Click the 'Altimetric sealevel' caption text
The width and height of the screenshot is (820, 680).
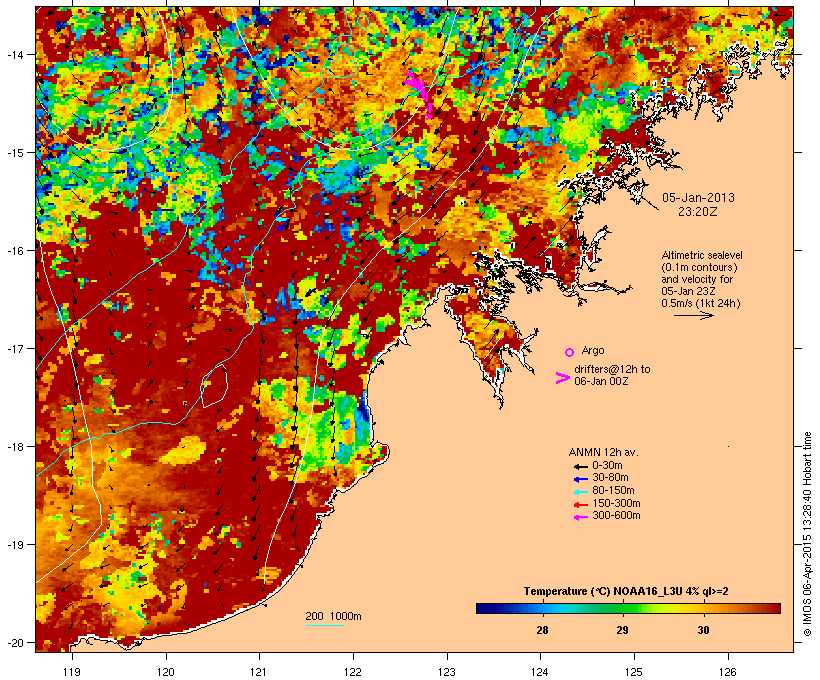(x=702, y=255)
